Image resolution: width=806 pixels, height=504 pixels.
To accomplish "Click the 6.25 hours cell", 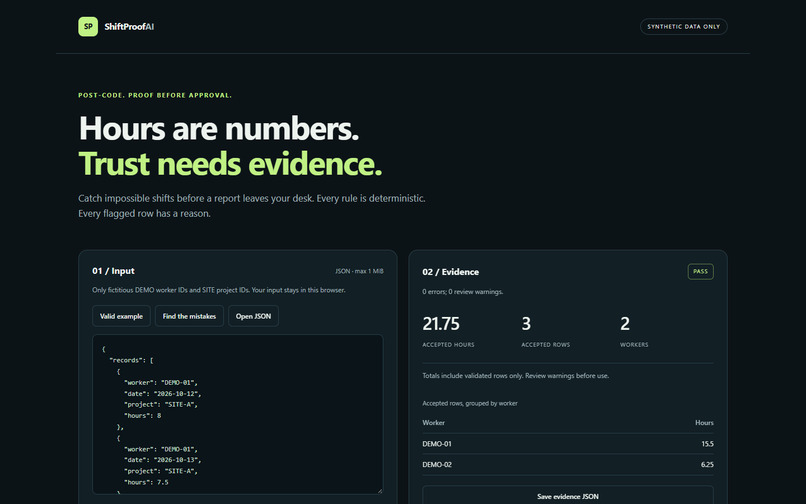I will click(707, 464).
